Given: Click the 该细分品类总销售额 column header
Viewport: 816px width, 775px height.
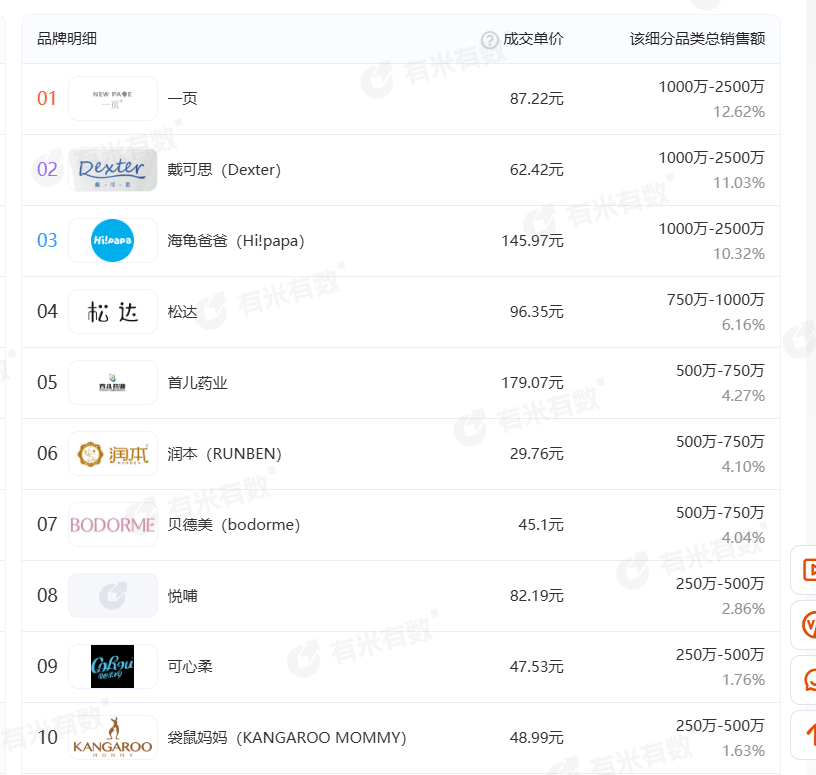Looking at the screenshot, I should tap(697, 39).
